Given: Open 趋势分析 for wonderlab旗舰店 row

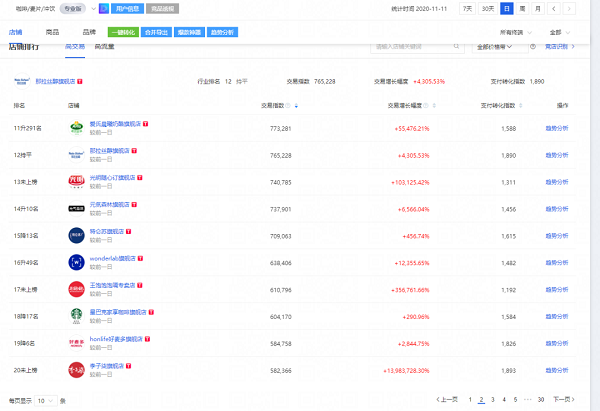Looking at the screenshot, I should pos(557,263).
